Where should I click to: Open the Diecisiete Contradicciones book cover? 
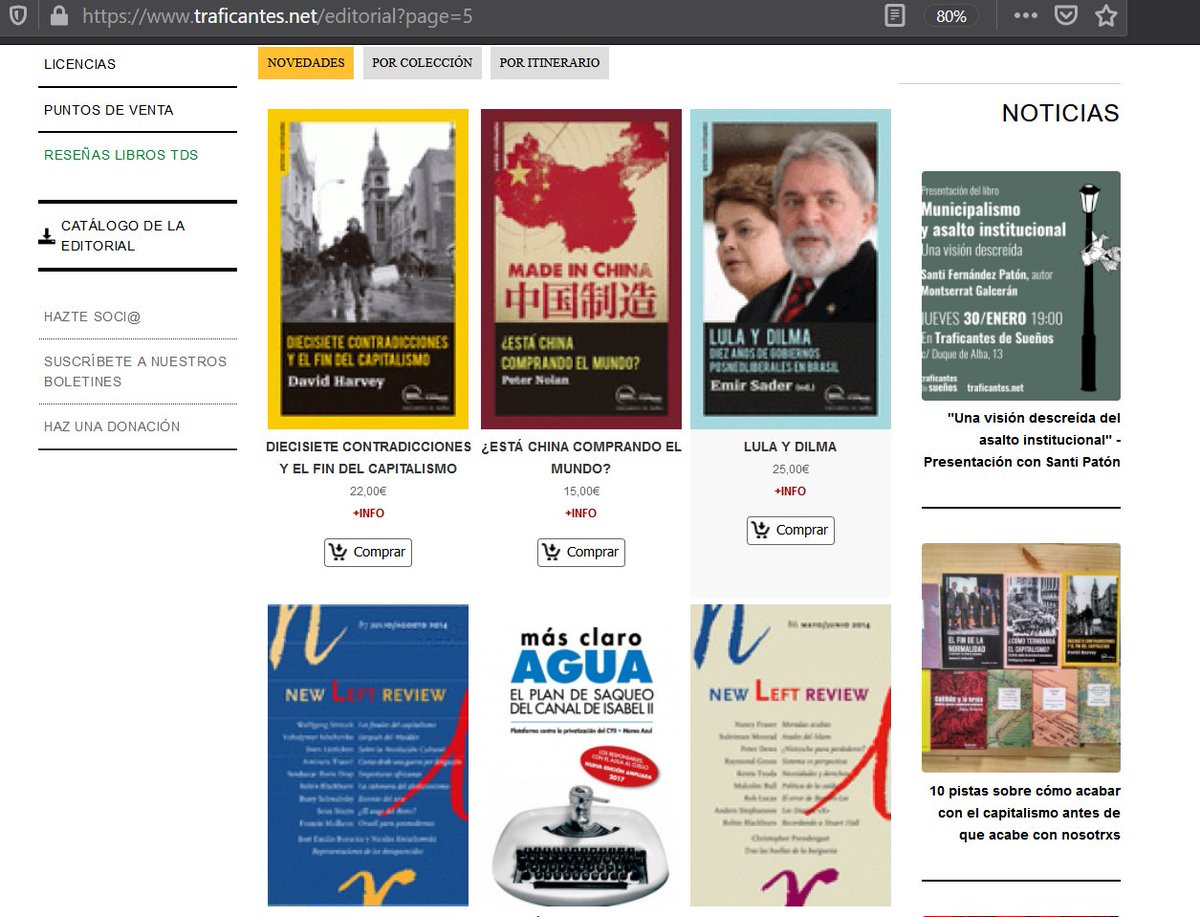point(368,269)
